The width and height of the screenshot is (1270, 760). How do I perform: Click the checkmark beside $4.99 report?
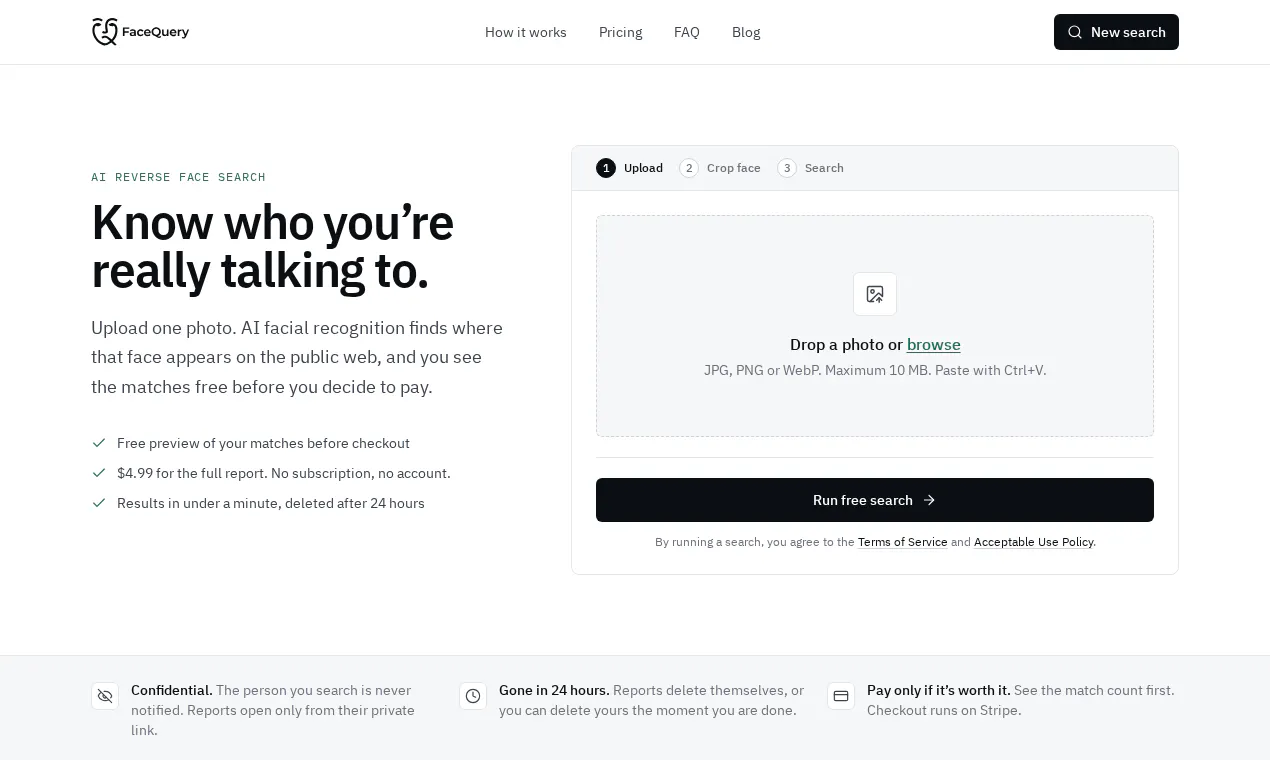coord(99,473)
